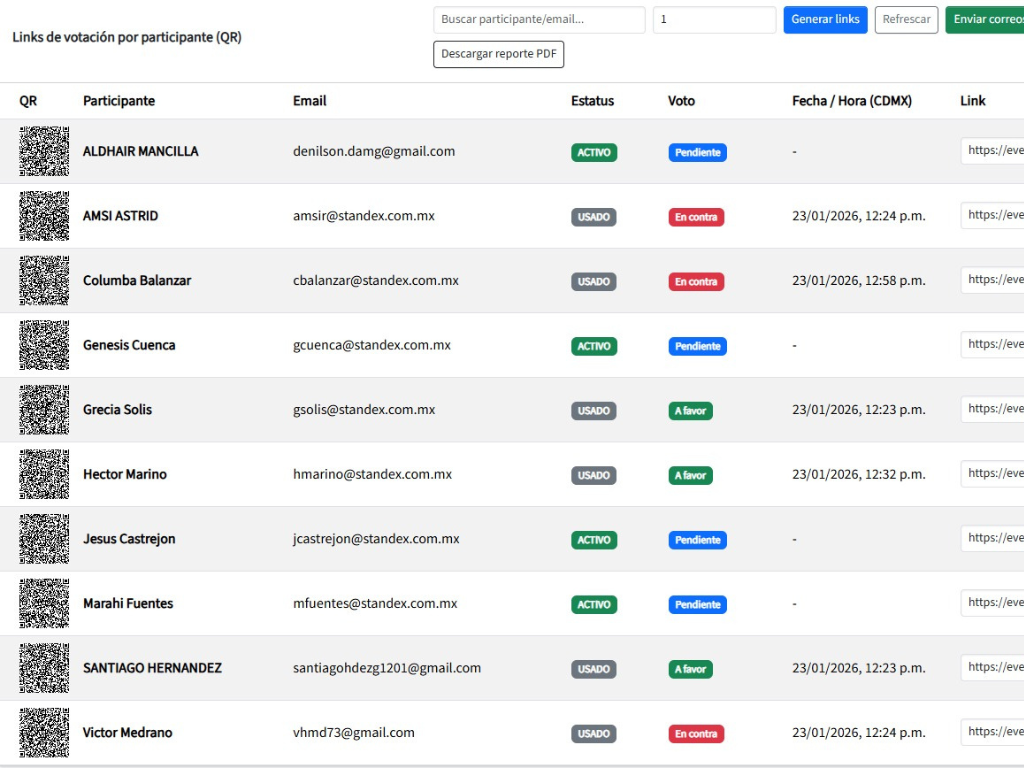Focus the Buscar participante/email search field
1024x768 pixels.
(x=539, y=20)
